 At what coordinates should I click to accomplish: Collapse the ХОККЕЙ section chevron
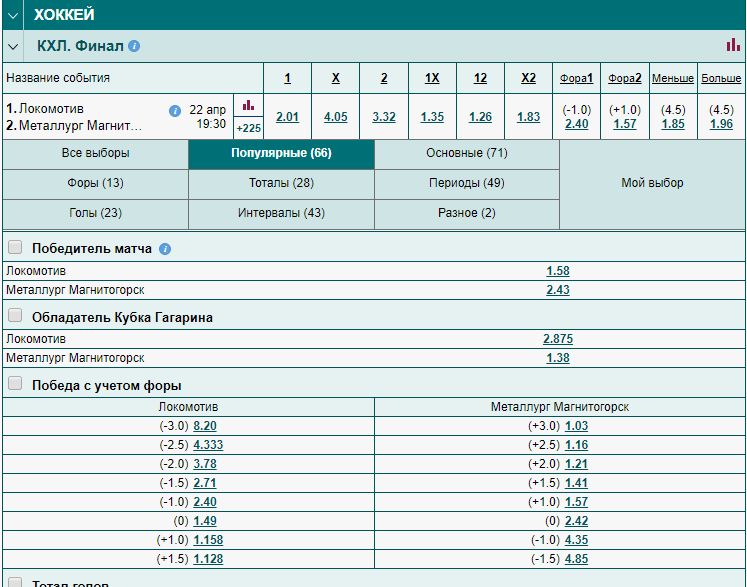pos(13,15)
